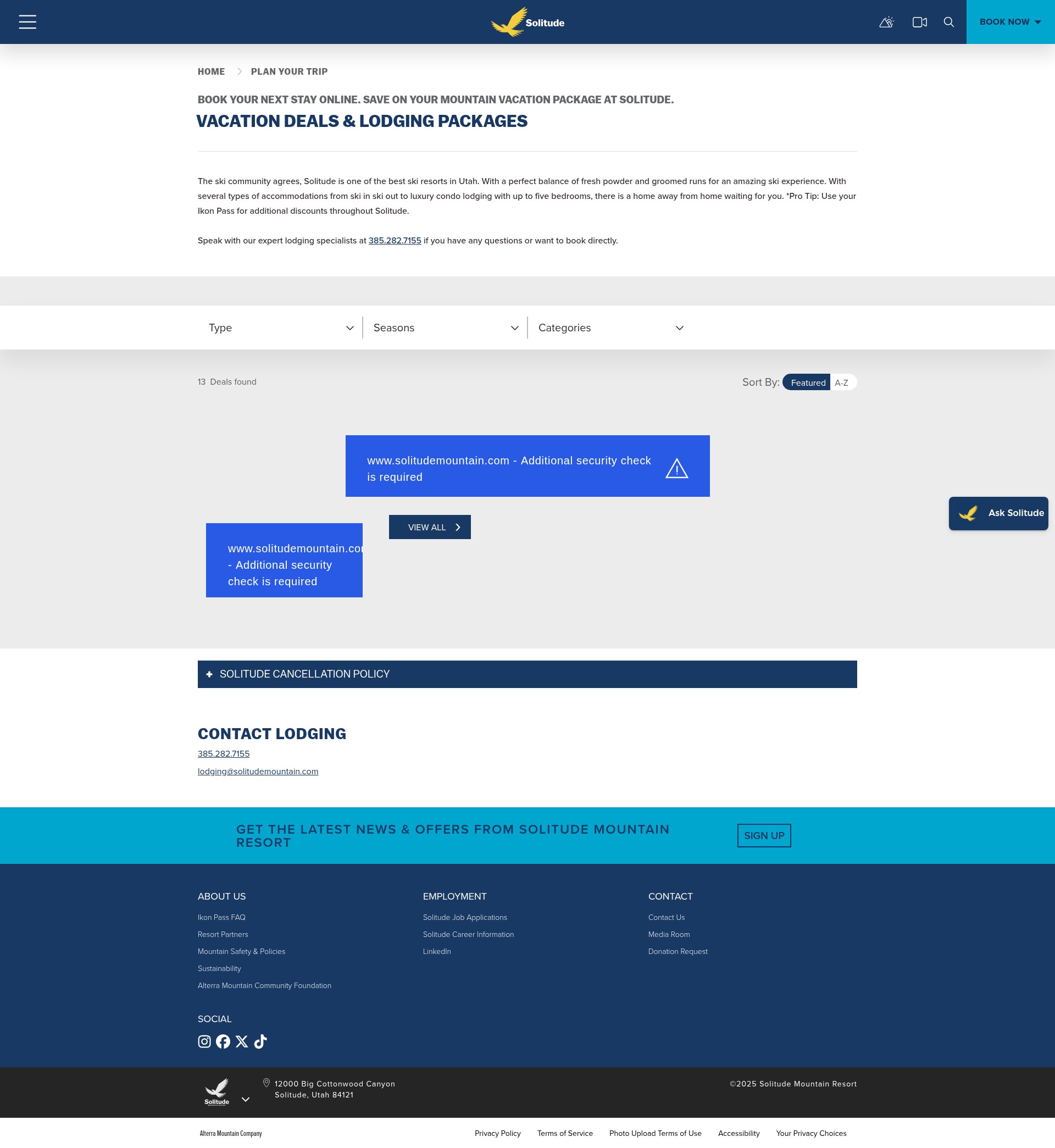Open Ikon Pass FAQ footer link

point(221,917)
